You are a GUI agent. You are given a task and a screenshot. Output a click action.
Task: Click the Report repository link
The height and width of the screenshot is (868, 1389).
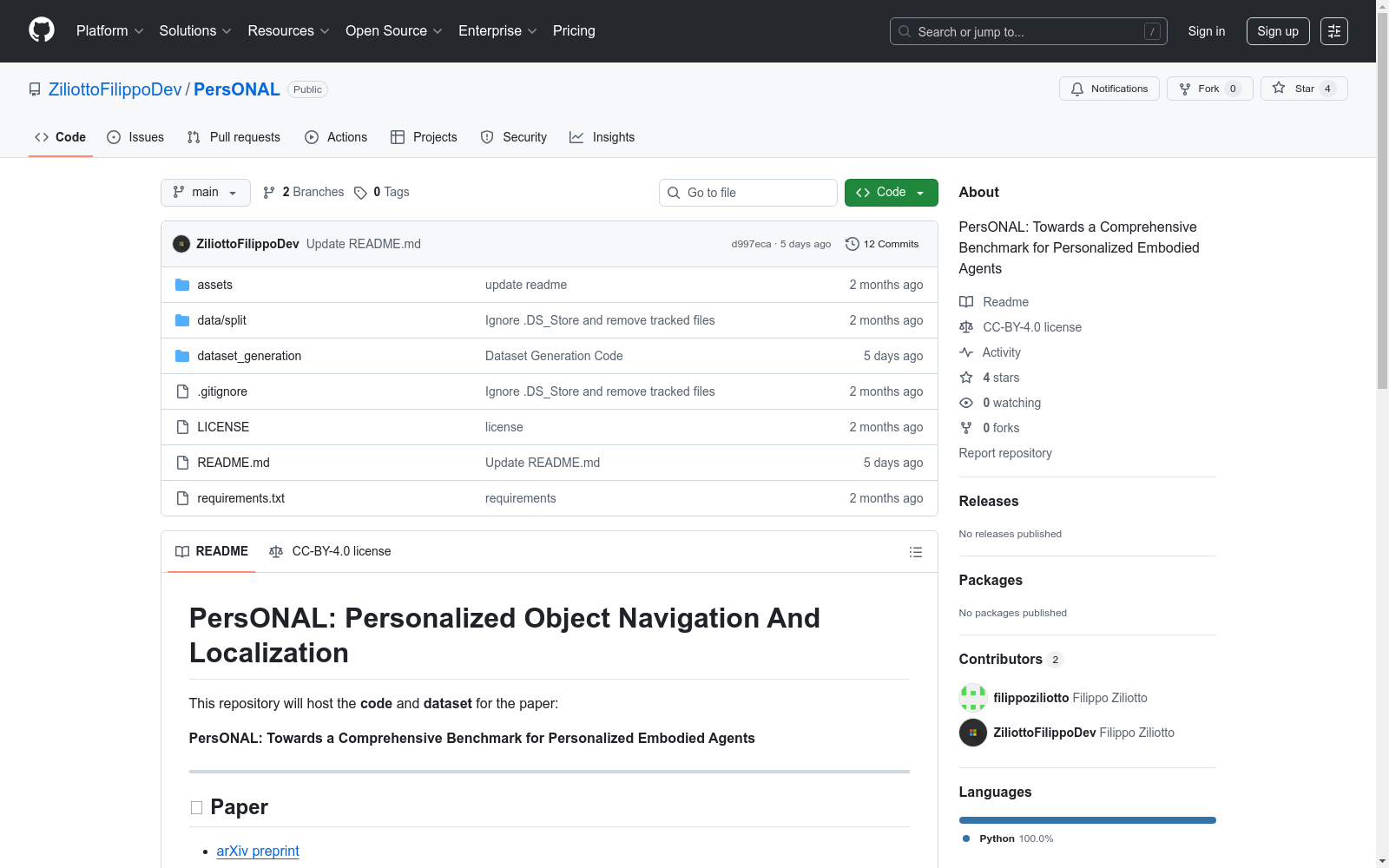tap(1005, 453)
